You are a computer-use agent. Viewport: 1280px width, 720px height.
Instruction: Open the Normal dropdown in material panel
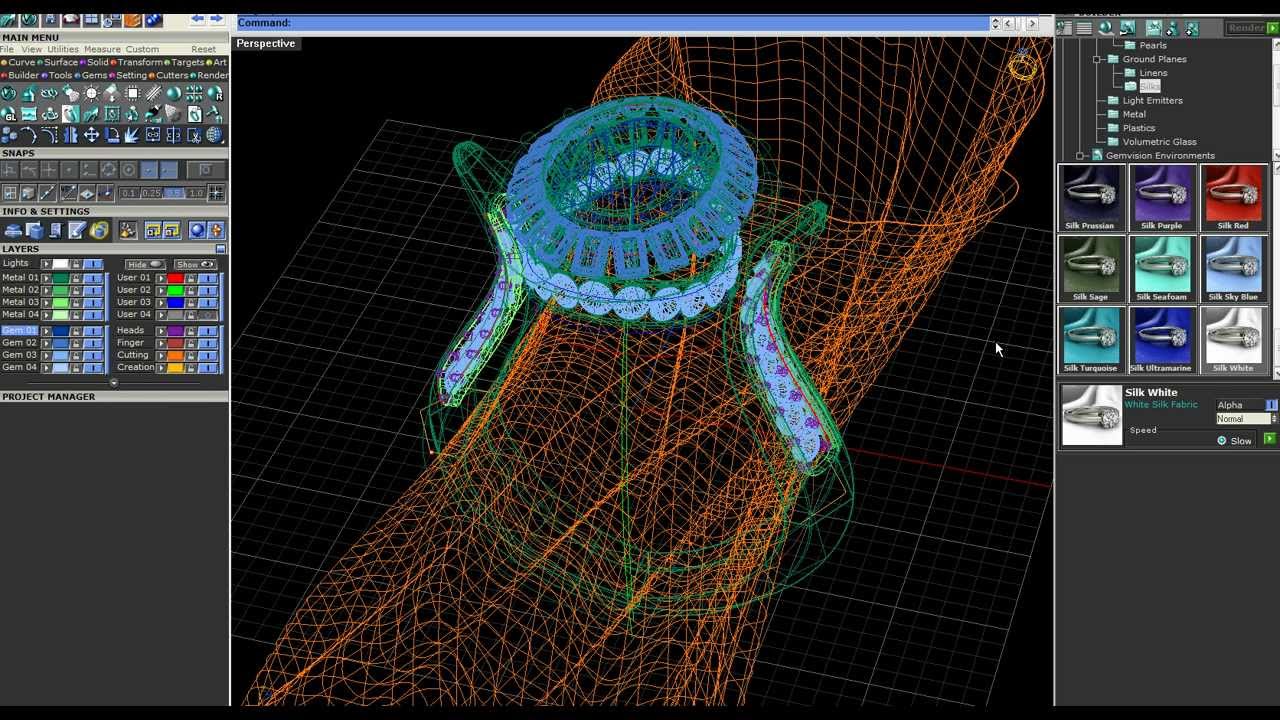[x=1246, y=419]
